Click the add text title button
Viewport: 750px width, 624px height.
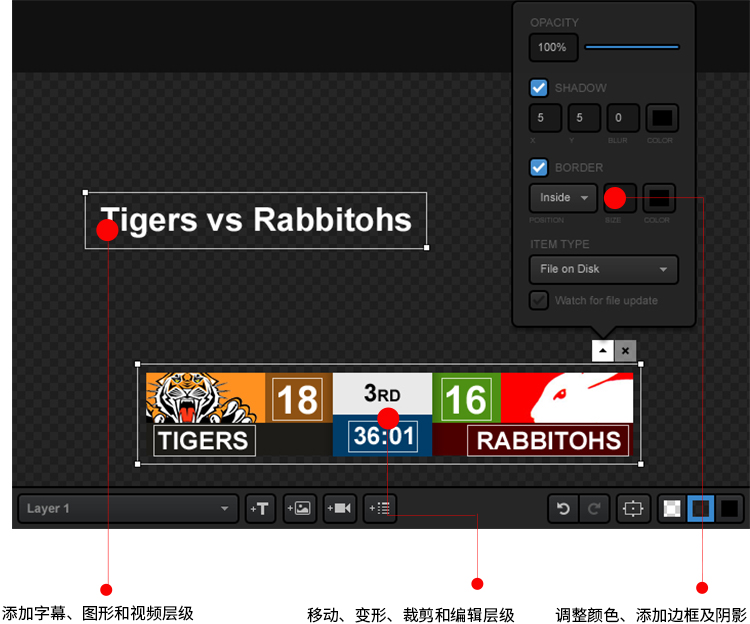tap(260, 508)
